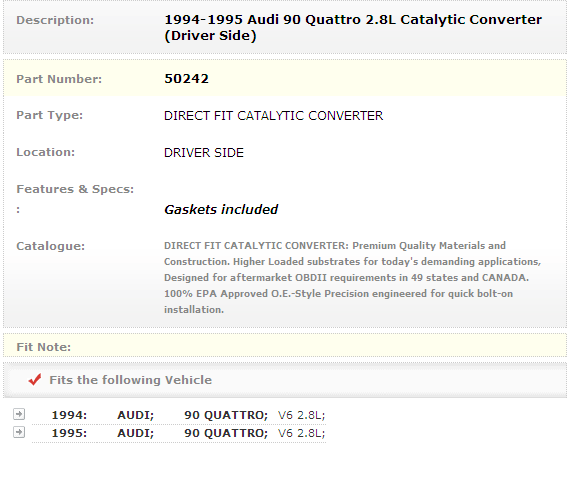Select the 1994 year entry

[x=69, y=415]
